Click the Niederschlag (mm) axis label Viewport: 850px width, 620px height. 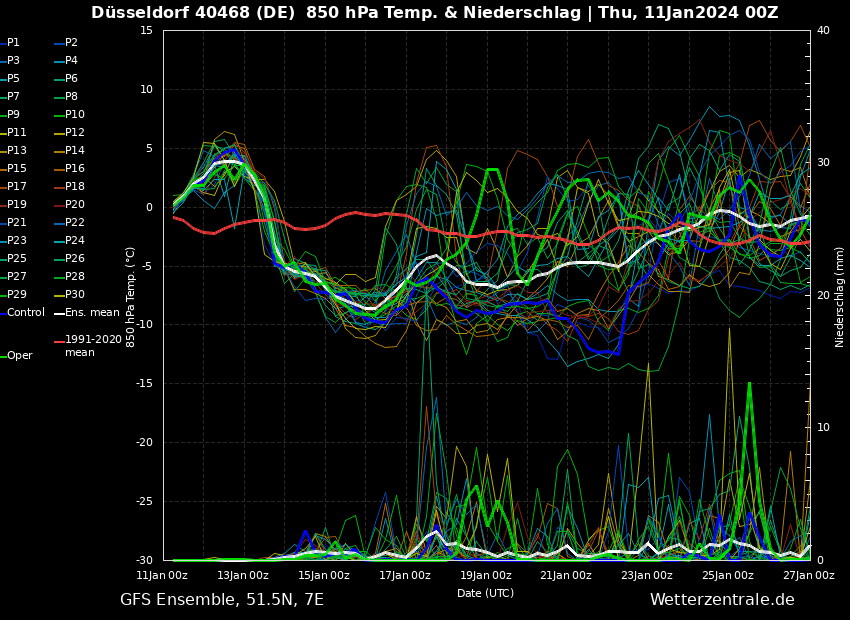[x=840, y=296]
